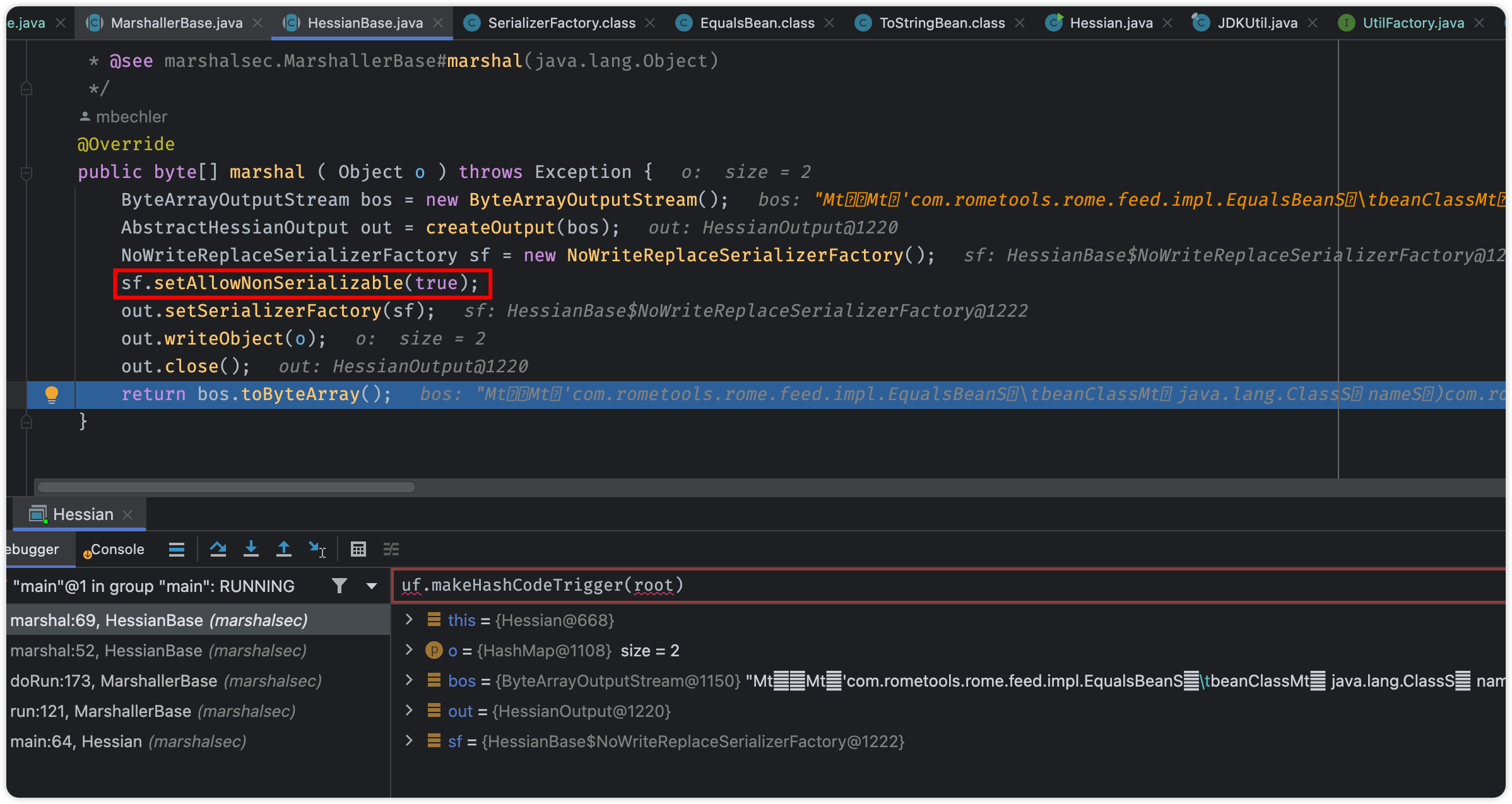Click the Trace Current Stream Chain icon
Viewport: 1512px width, 804px height.
[391, 549]
